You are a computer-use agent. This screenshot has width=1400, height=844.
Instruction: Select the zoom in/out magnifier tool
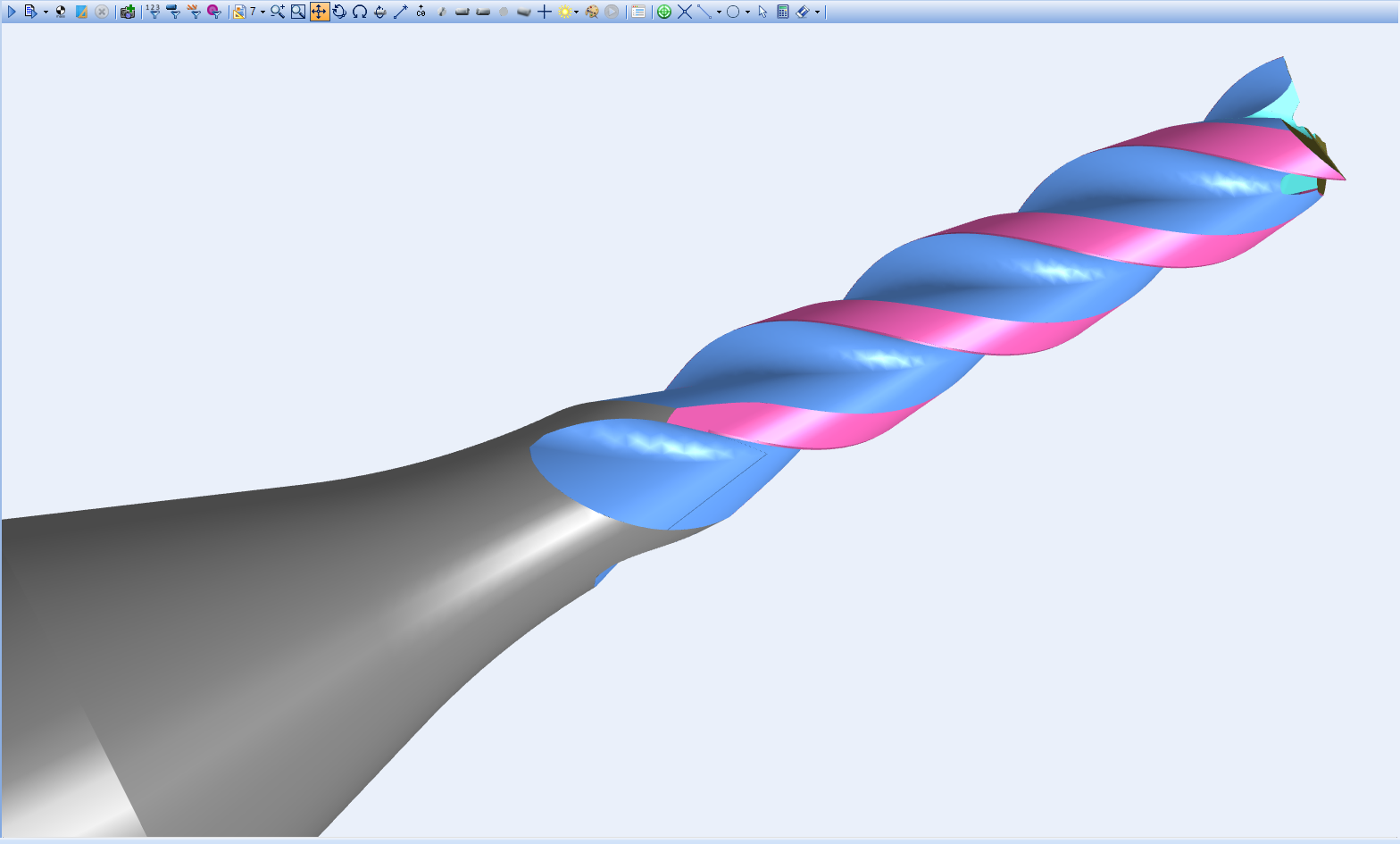[x=278, y=12]
